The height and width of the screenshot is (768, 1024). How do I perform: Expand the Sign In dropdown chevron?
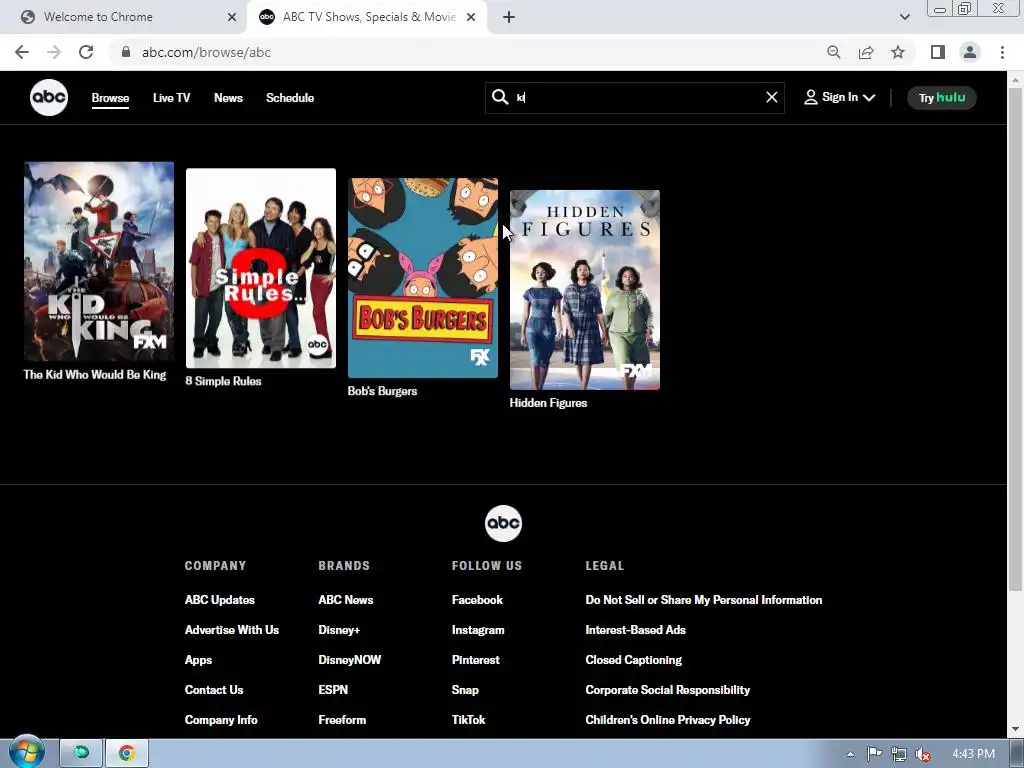tap(869, 98)
